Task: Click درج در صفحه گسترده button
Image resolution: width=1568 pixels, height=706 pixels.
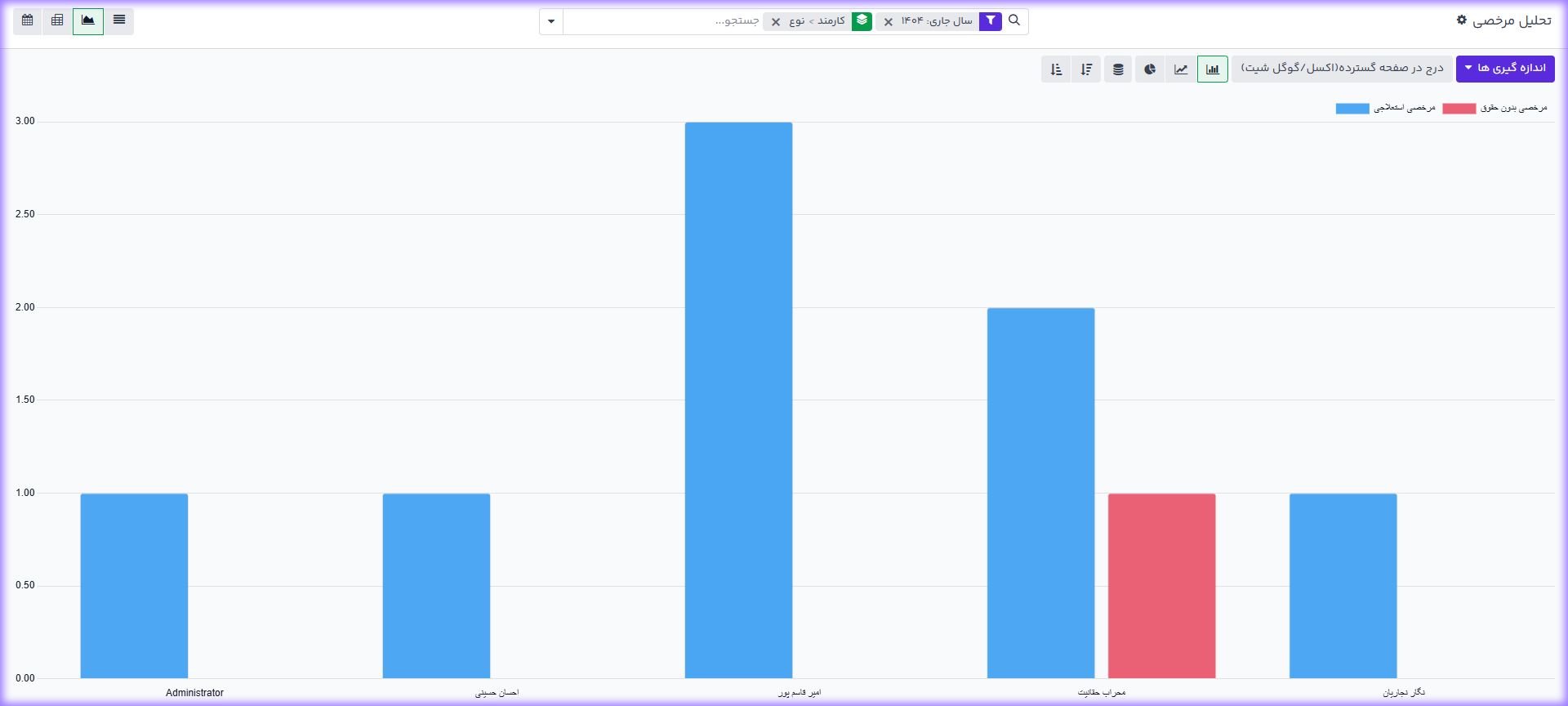Action: click(1342, 69)
